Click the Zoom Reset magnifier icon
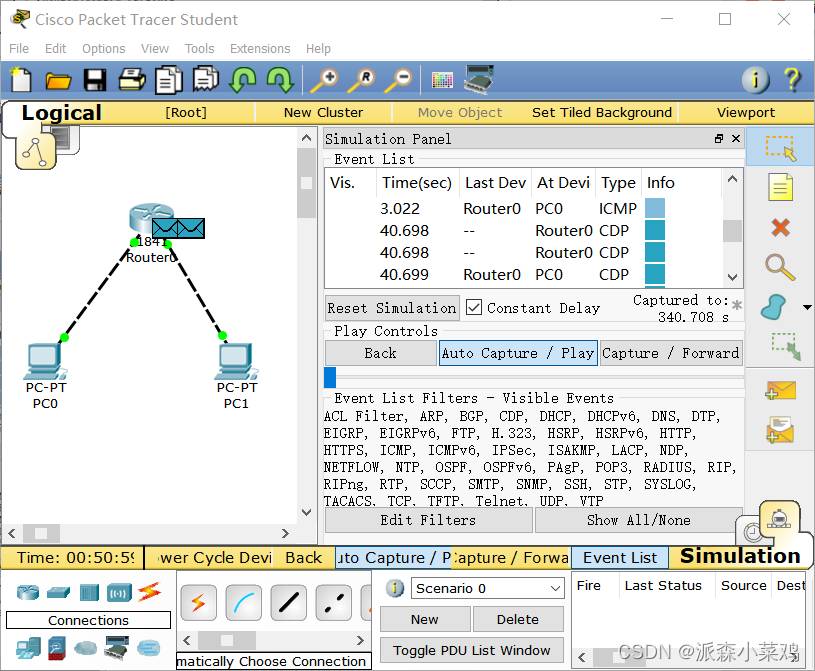This screenshot has width=815, height=671. 361,81
